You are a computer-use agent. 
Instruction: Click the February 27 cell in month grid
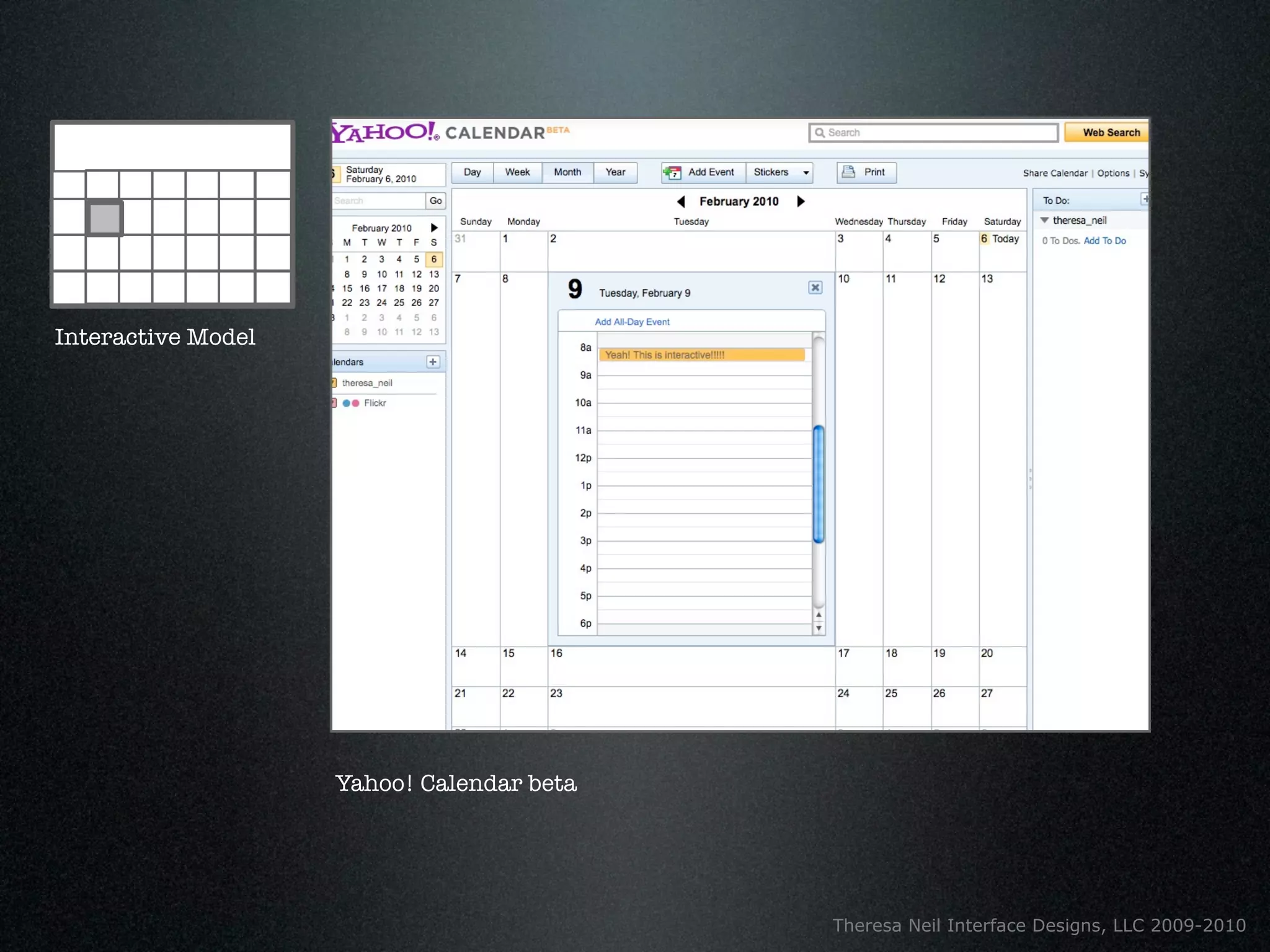(x=1003, y=707)
